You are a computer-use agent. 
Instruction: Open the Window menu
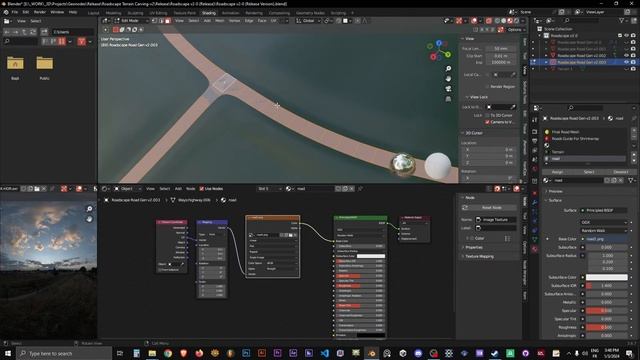coord(57,12)
